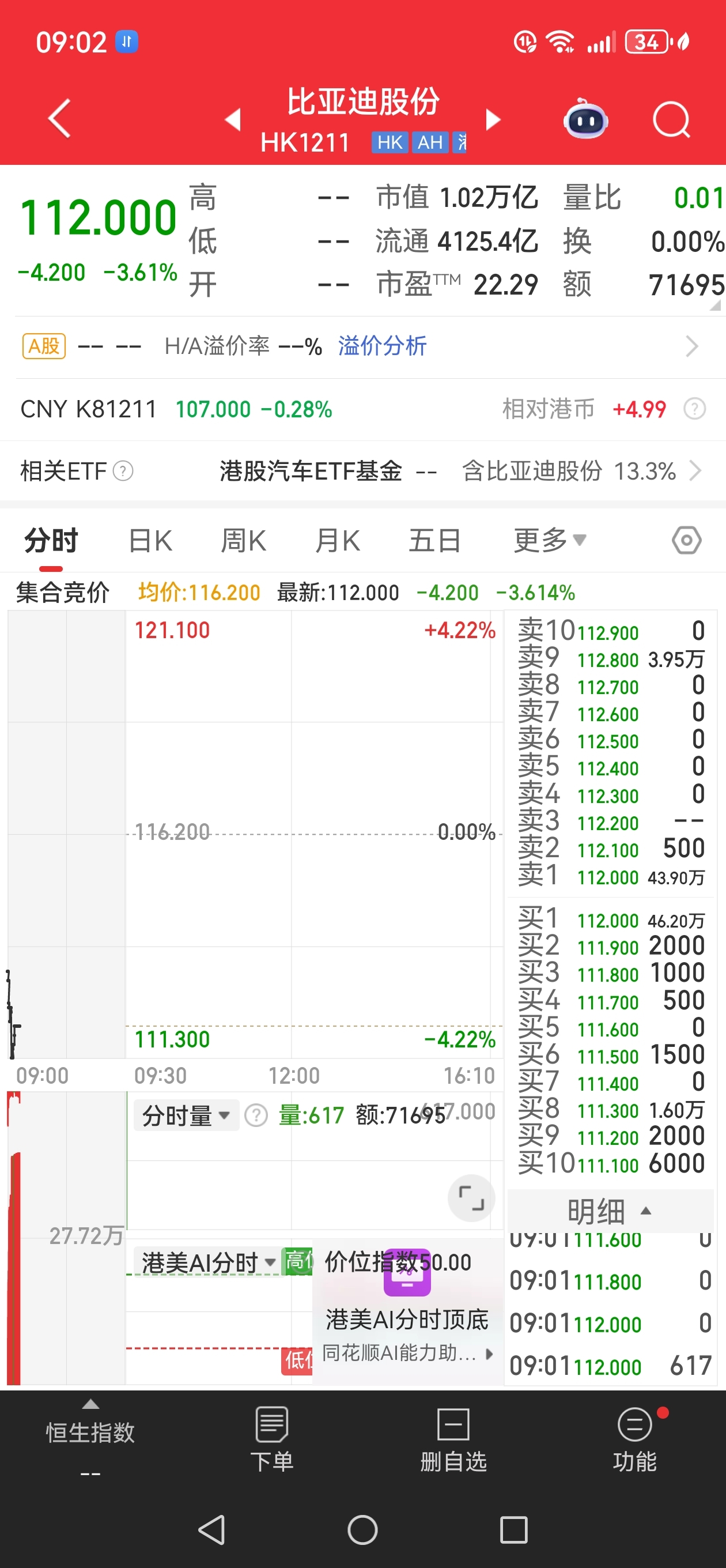Tap the price chart area
This screenshot has height=1568, width=726.
(256, 834)
